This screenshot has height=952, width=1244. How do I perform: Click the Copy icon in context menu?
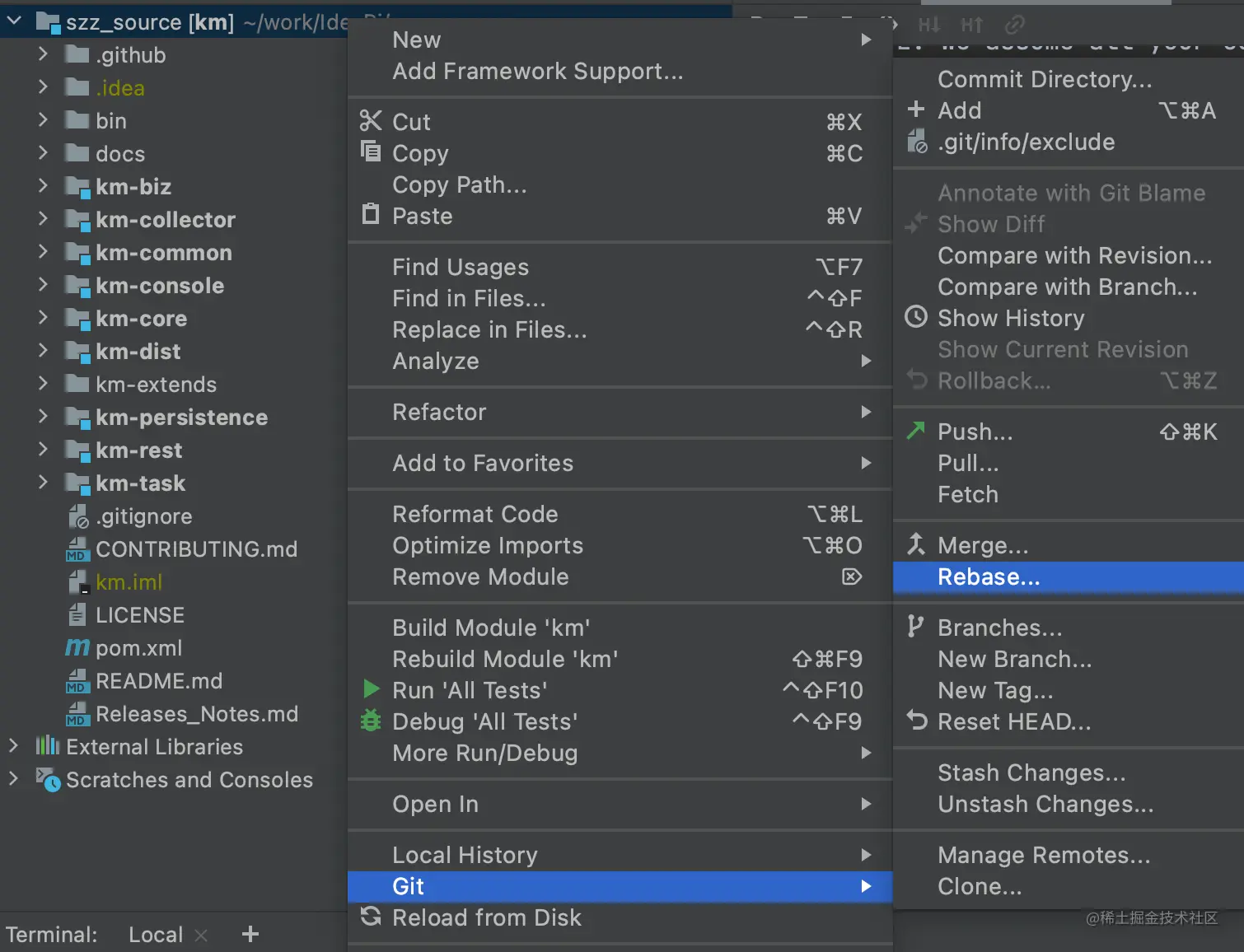[x=371, y=152]
